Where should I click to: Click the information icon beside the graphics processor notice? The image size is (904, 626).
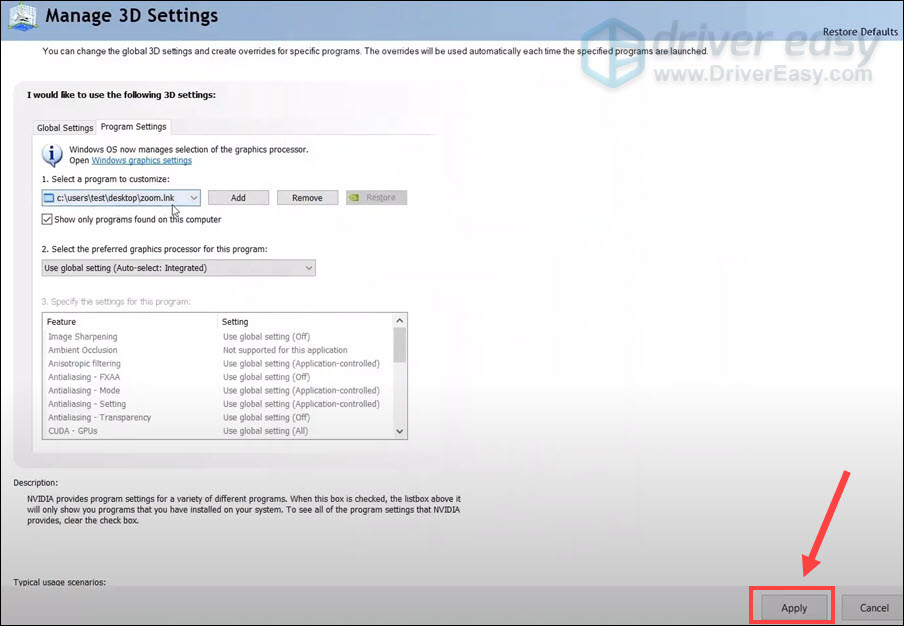(52, 152)
